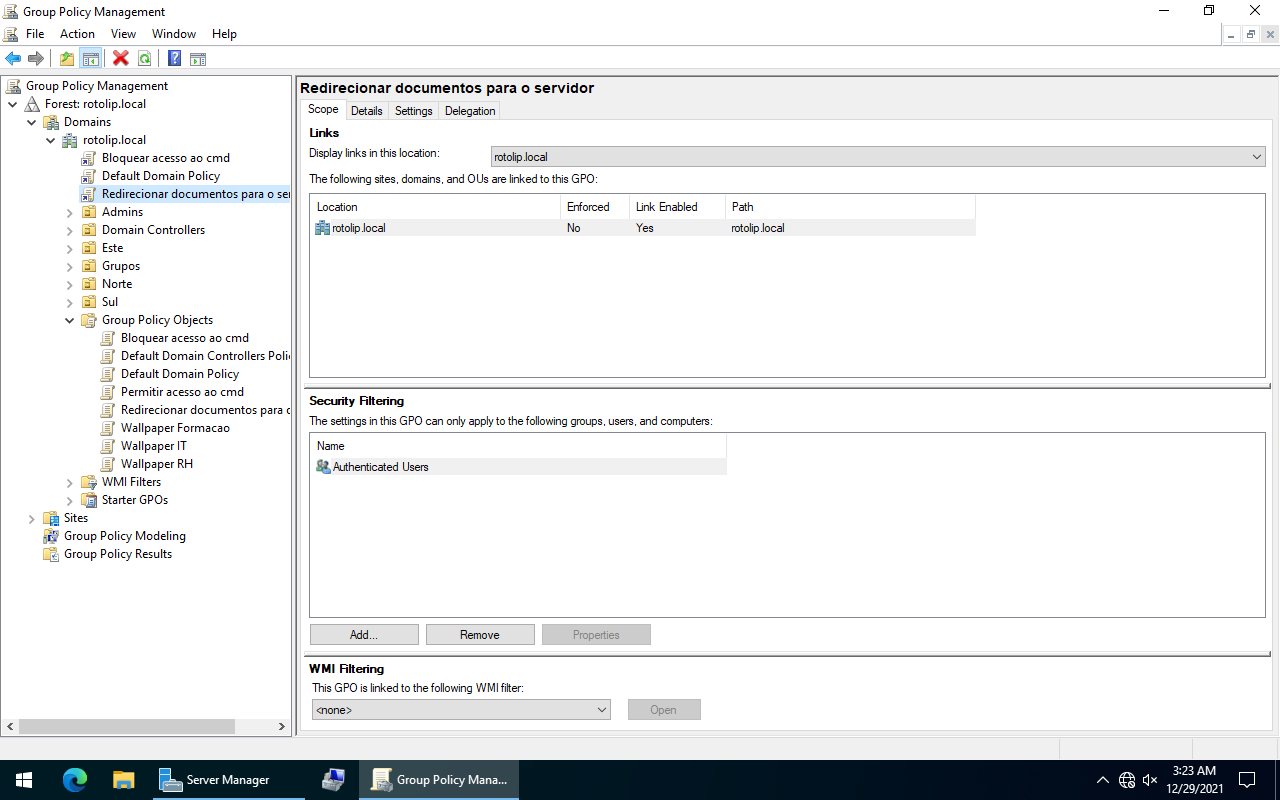Toggle Show/Hide Console Tree toolbar button
The width and height of the screenshot is (1280, 800).
[91, 59]
